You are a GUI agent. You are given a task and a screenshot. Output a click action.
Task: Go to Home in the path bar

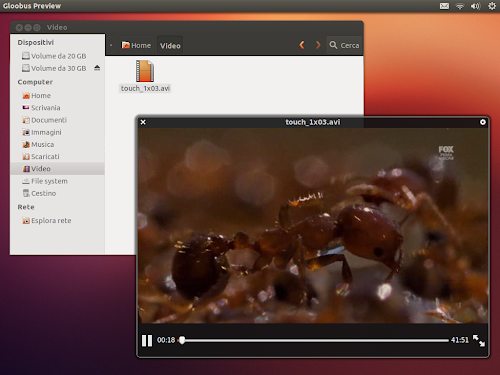[136, 45]
